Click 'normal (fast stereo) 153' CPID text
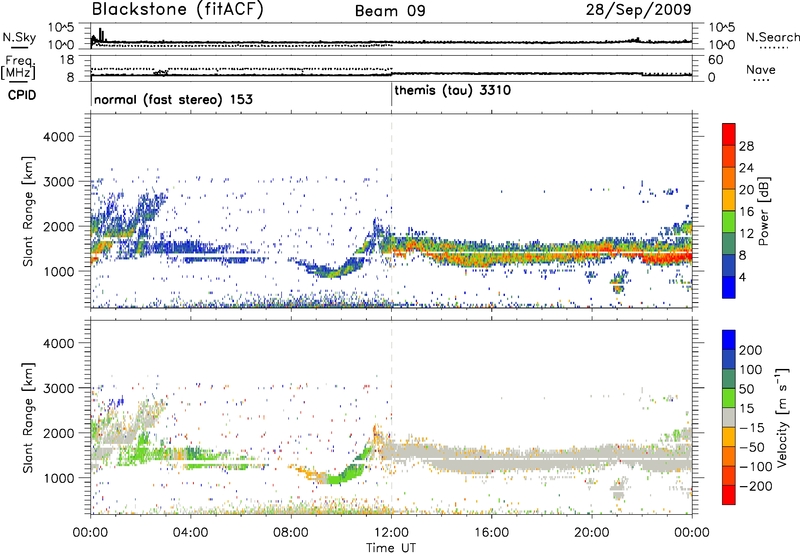 tap(173, 99)
